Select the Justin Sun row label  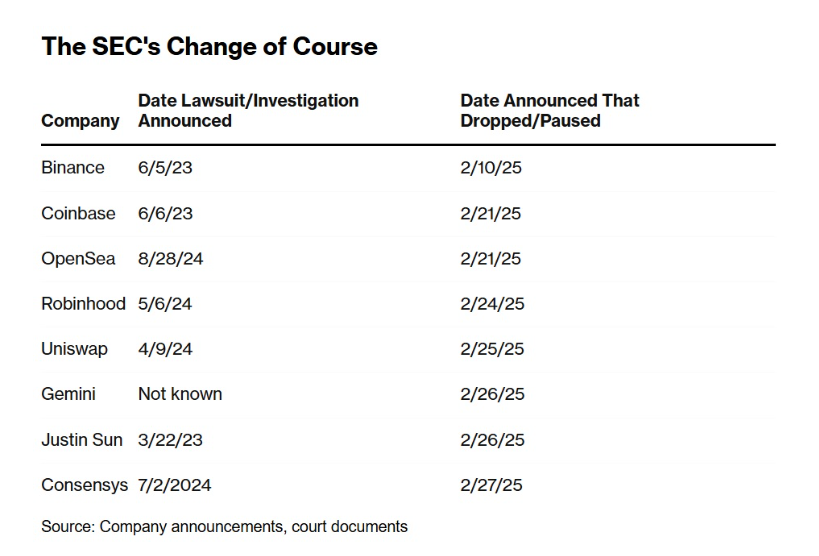pyautogui.click(x=81, y=440)
